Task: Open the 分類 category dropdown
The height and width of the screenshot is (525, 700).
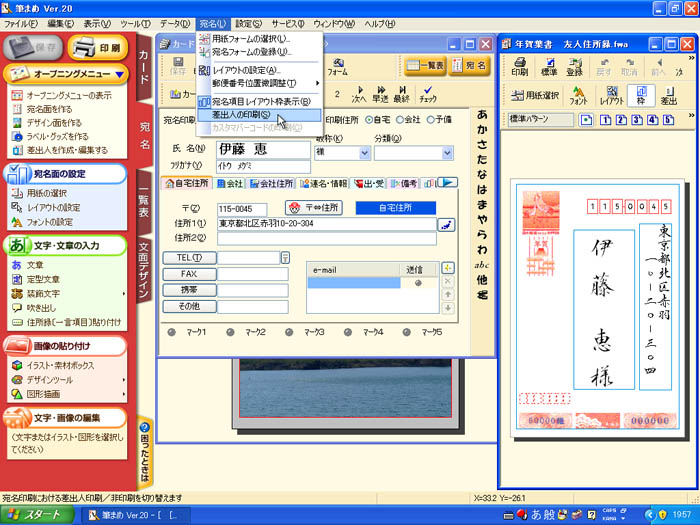Action: coord(448,153)
